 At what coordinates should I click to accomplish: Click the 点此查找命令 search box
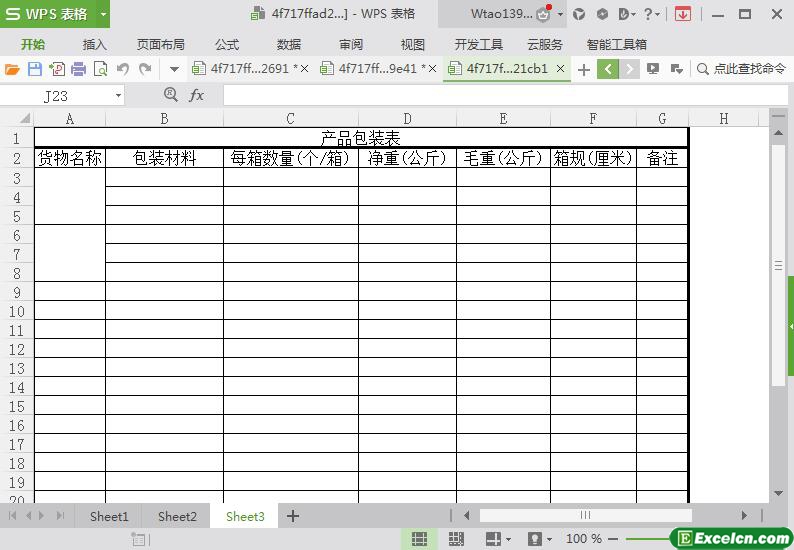click(742, 69)
